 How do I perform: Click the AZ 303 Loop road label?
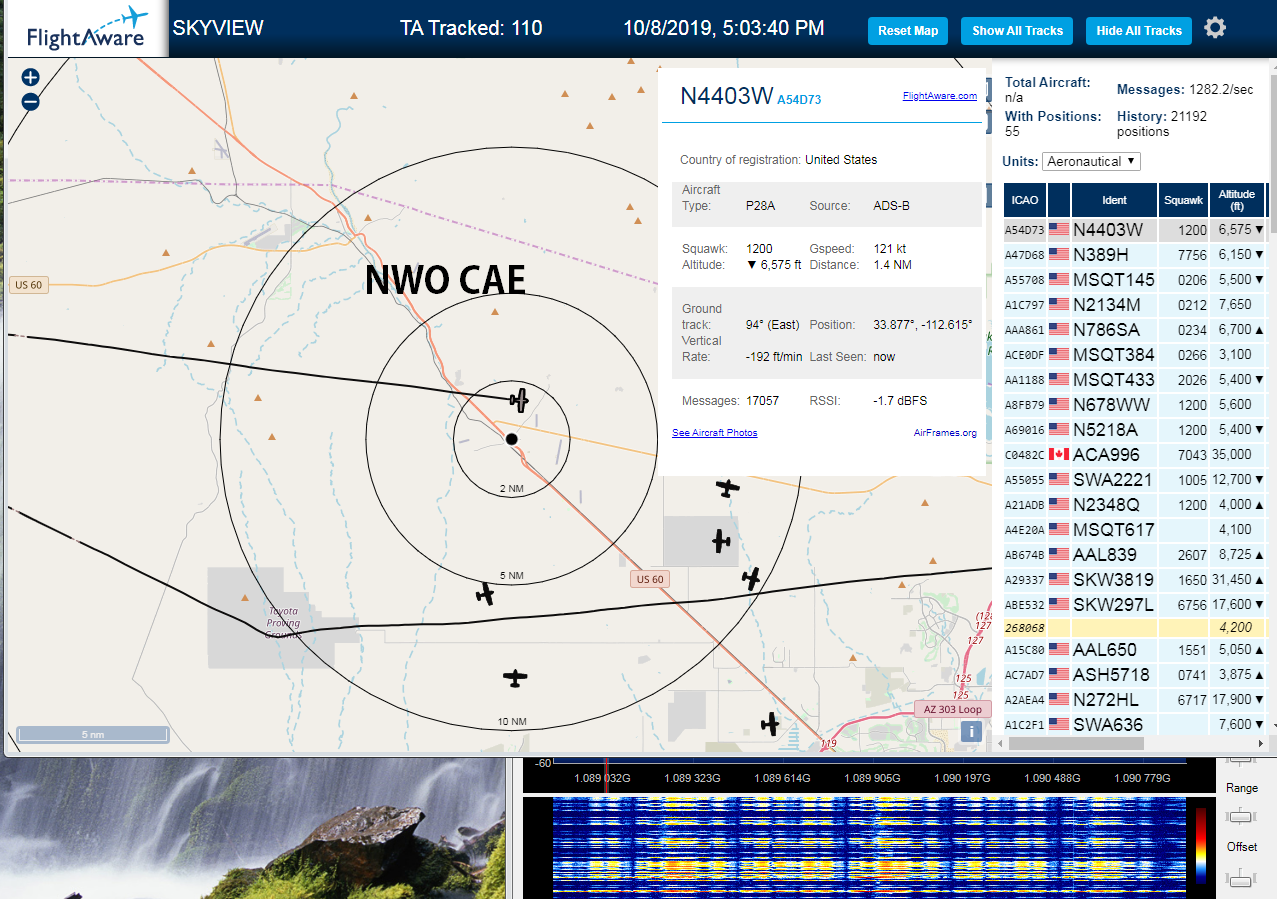click(952, 709)
